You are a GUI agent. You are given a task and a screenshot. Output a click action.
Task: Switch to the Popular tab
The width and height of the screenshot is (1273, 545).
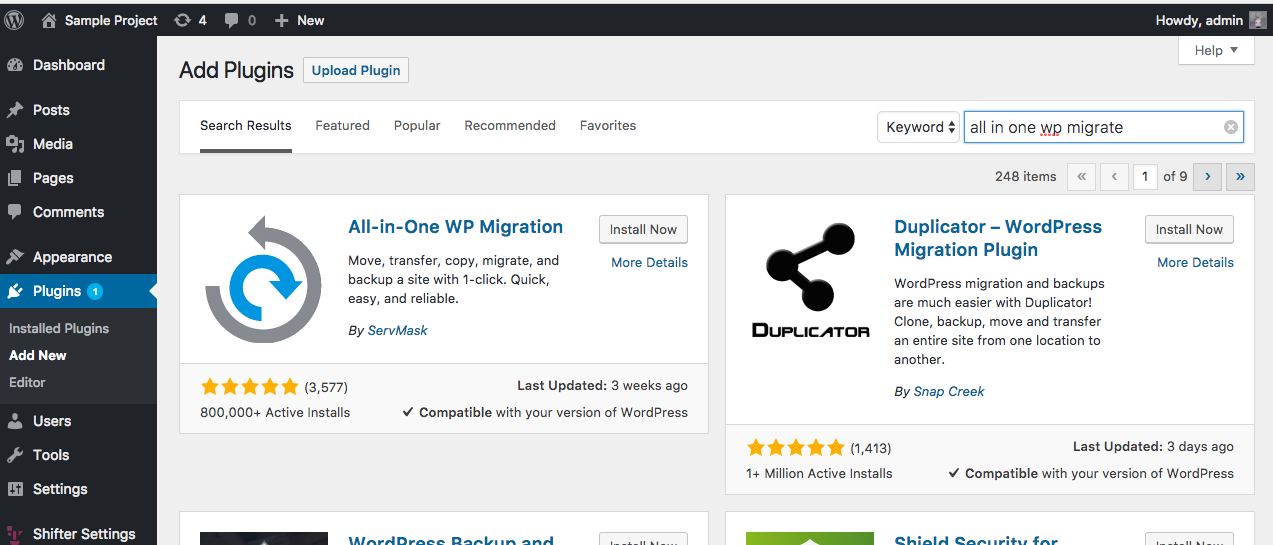click(x=417, y=126)
